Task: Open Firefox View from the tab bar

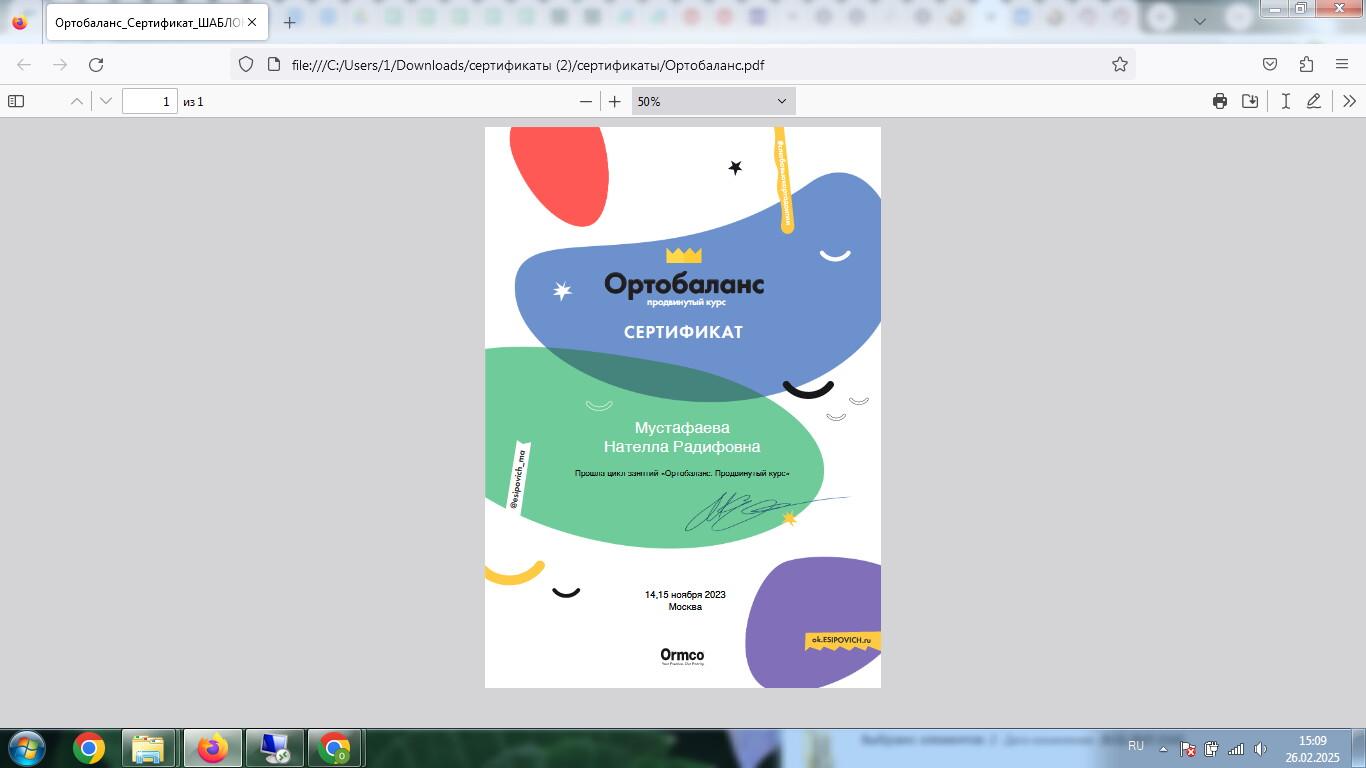Action: pyautogui.click(x=20, y=22)
